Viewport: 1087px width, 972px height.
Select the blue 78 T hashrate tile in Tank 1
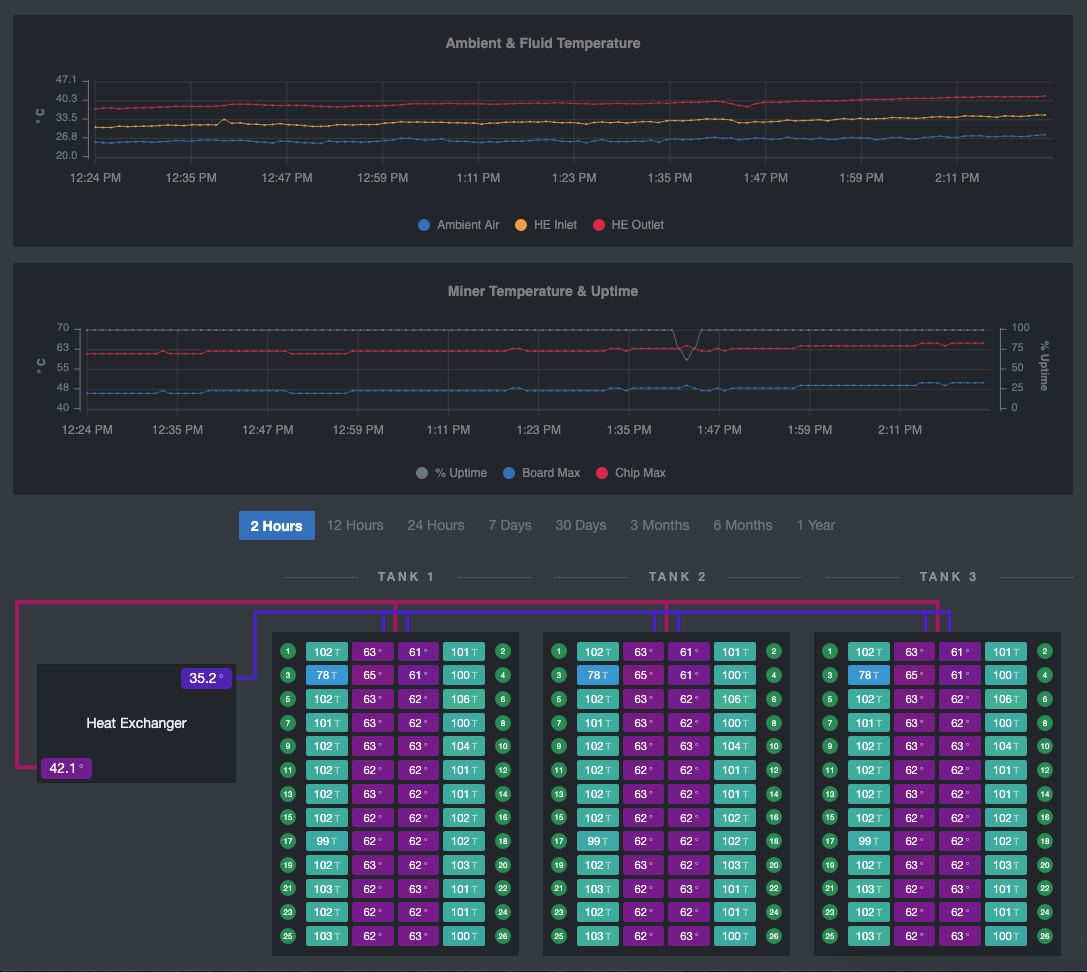coord(326,675)
